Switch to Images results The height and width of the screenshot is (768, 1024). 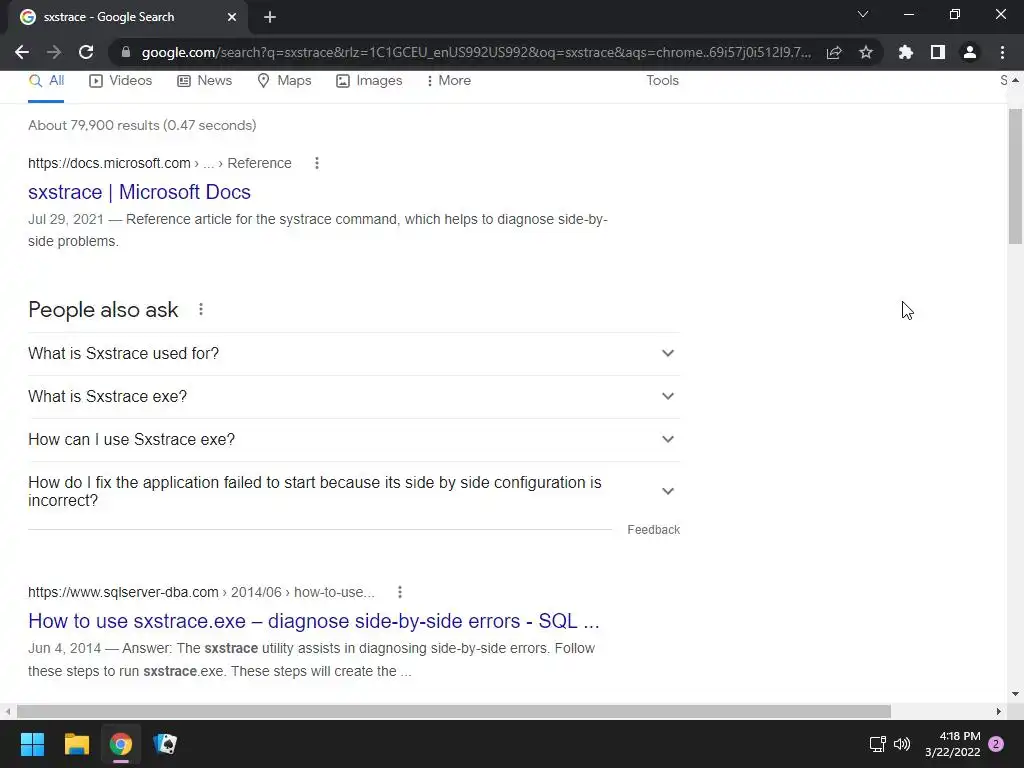369,81
